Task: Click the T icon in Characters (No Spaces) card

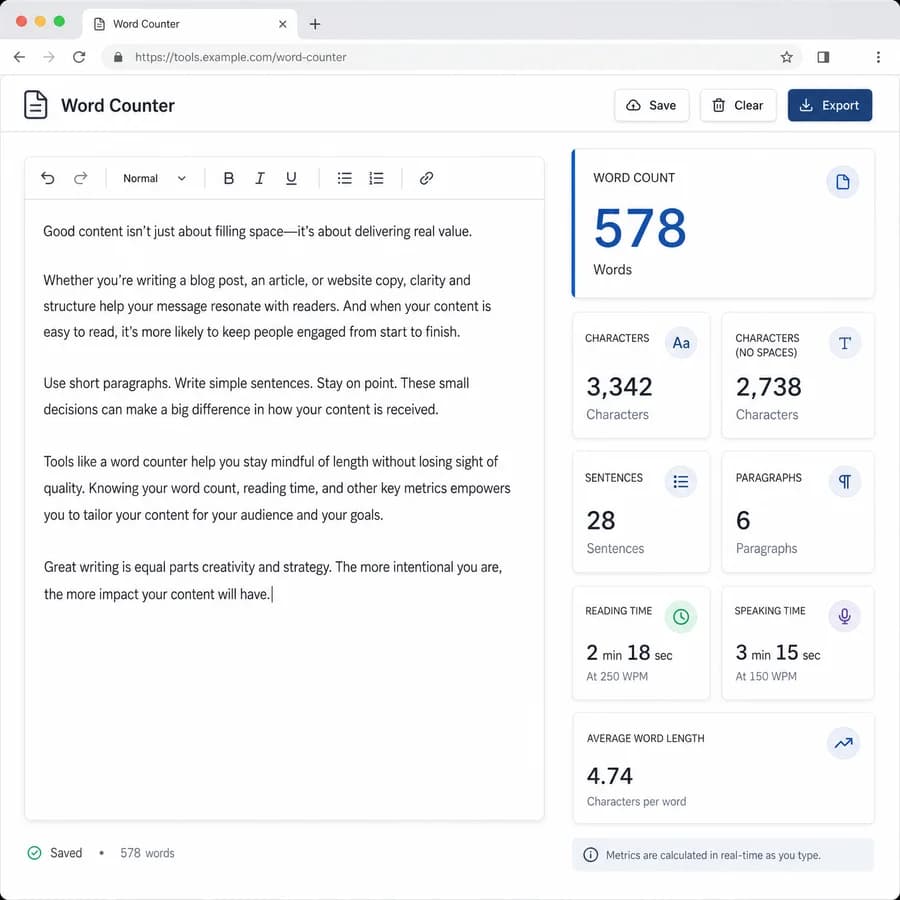Action: pyautogui.click(x=844, y=343)
